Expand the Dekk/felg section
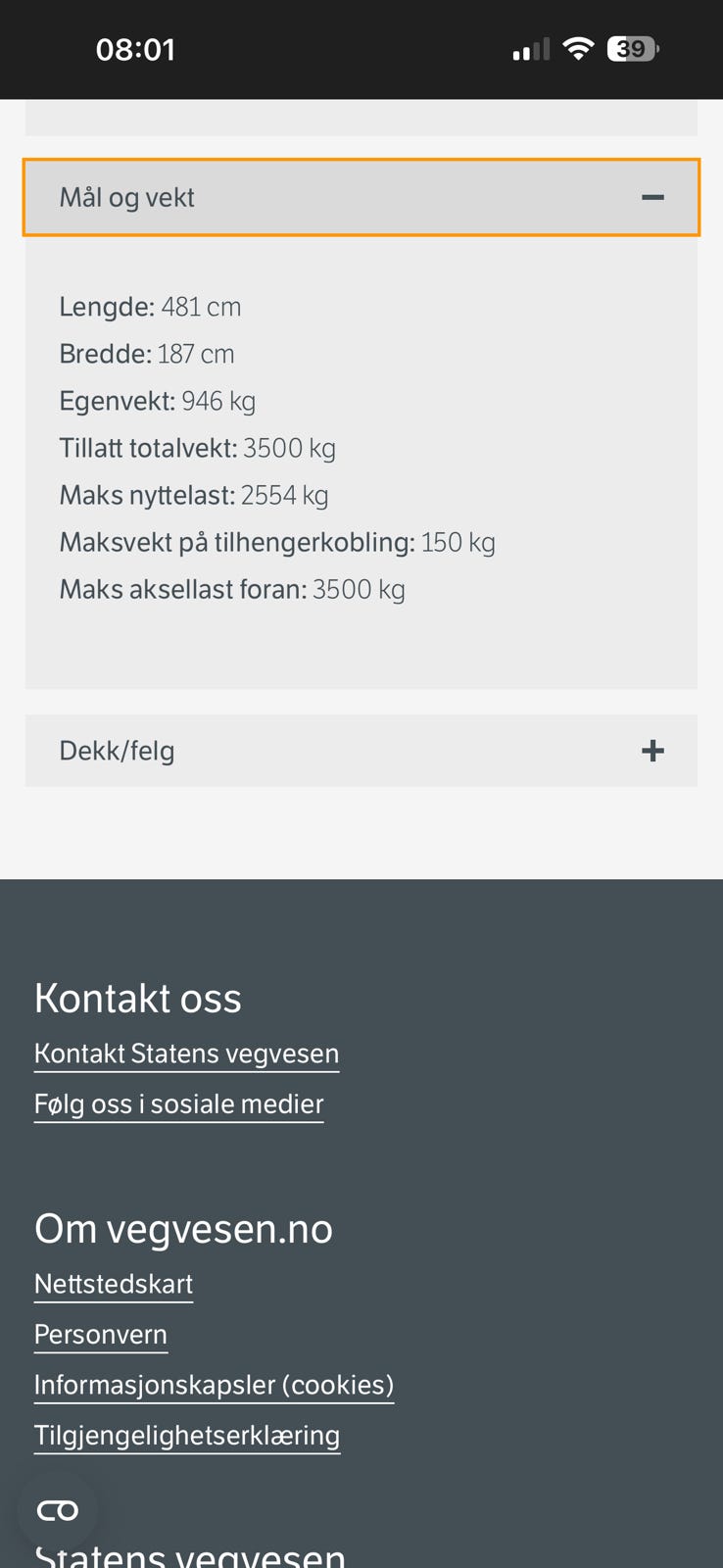The height and width of the screenshot is (1568, 723). coord(361,751)
